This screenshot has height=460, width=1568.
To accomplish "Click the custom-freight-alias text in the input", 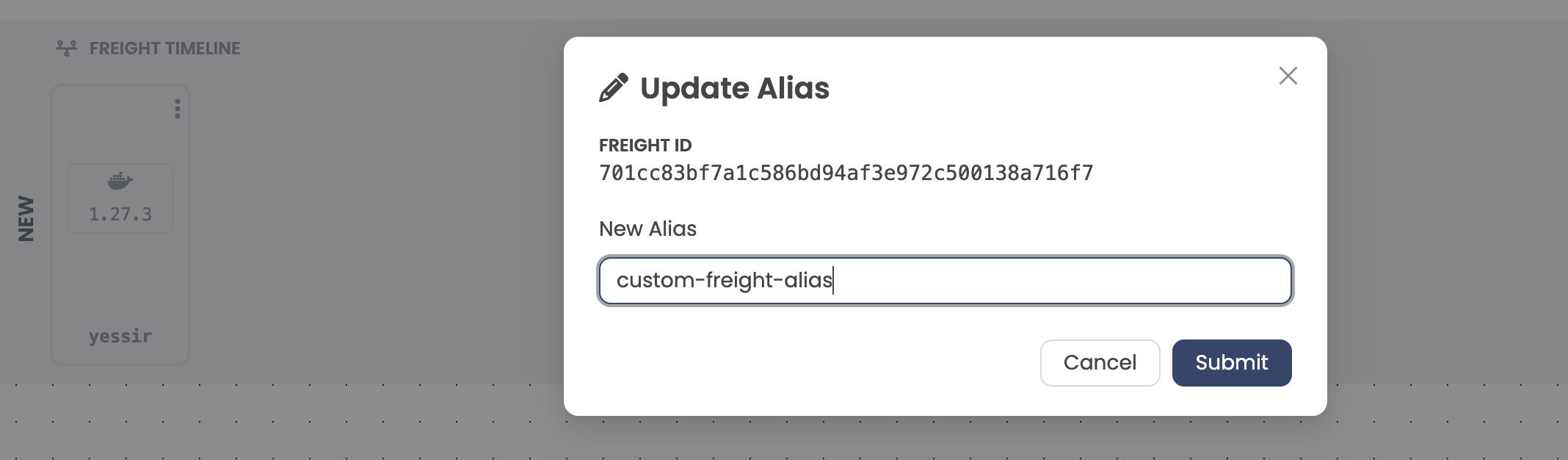I will (725, 280).
